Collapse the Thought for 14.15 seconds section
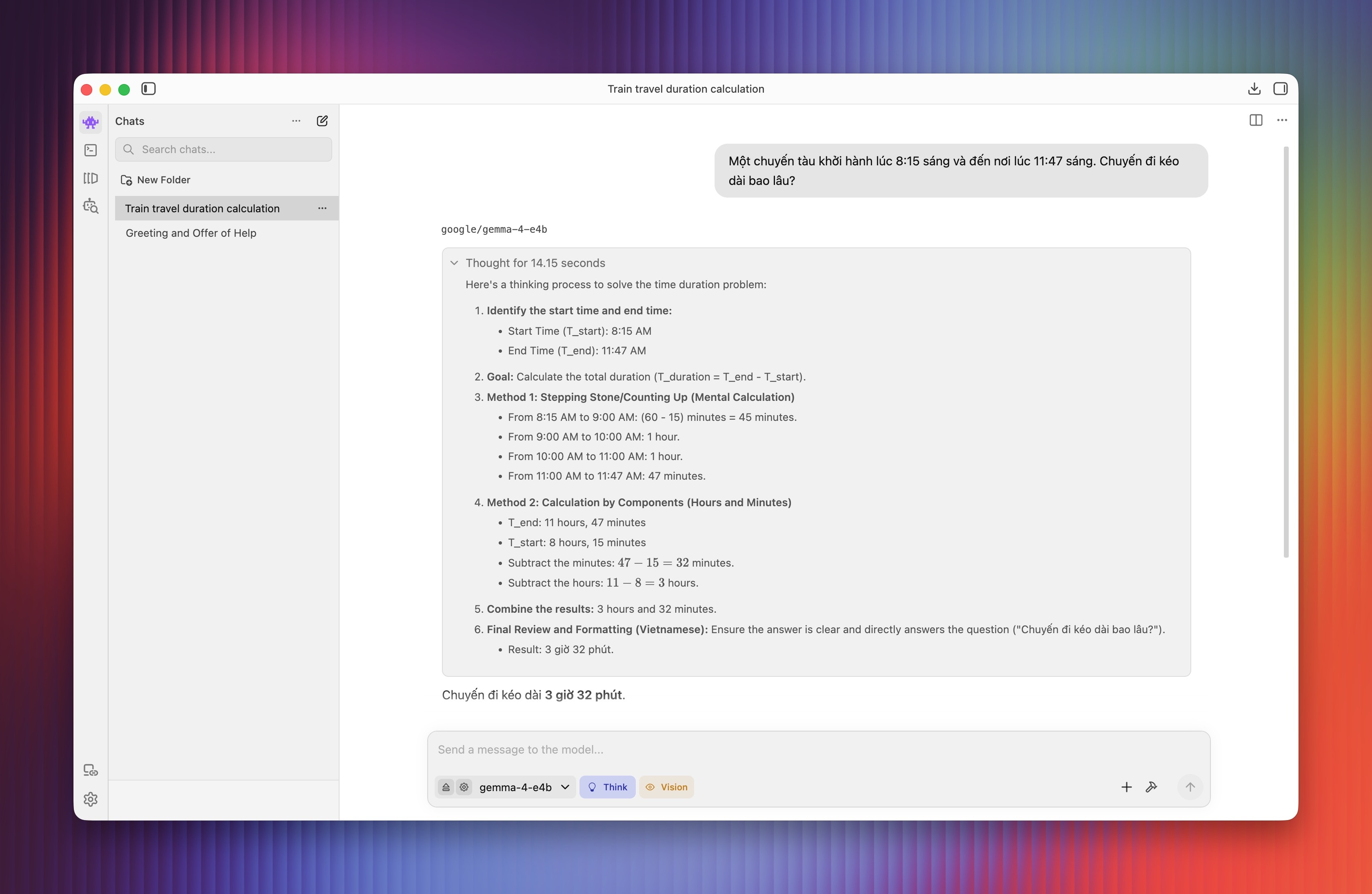The height and width of the screenshot is (894, 1372). click(x=454, y=263)
